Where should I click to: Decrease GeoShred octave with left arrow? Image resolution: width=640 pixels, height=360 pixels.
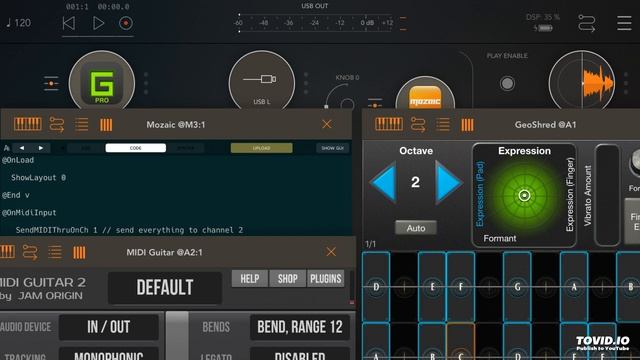click(x=384, y=182)
